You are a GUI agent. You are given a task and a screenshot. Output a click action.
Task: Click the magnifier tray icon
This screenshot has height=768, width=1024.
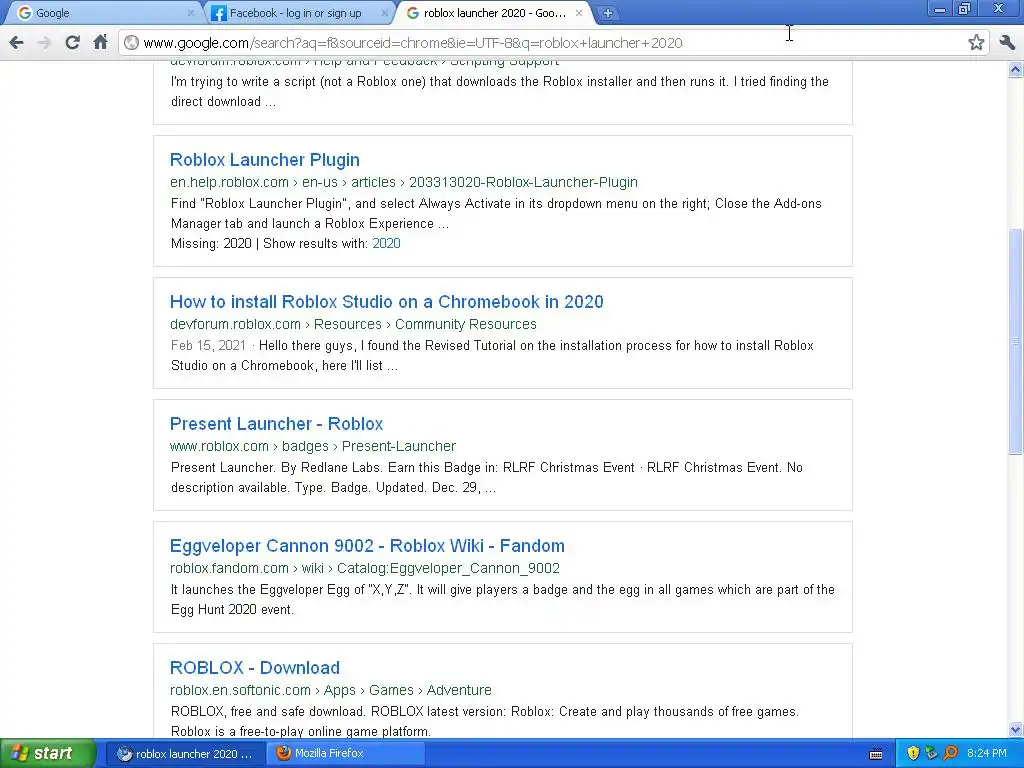tap(950, 754)
